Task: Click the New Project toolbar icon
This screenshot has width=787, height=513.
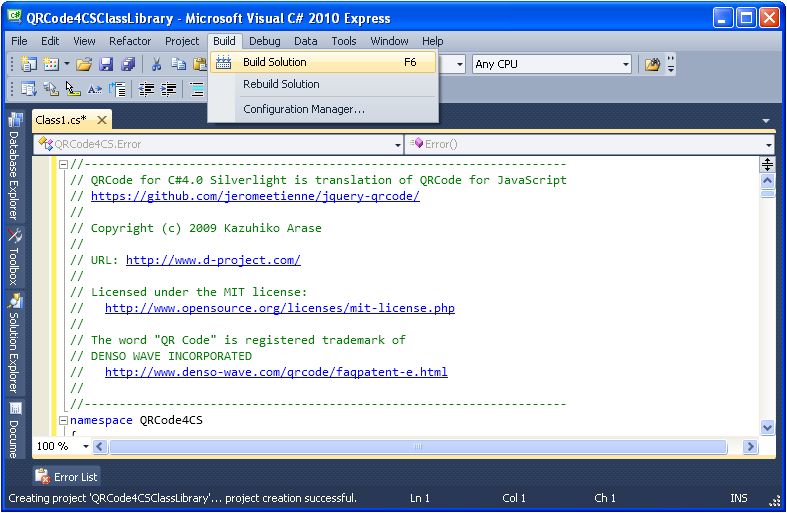Action: [x=29, y=64]
